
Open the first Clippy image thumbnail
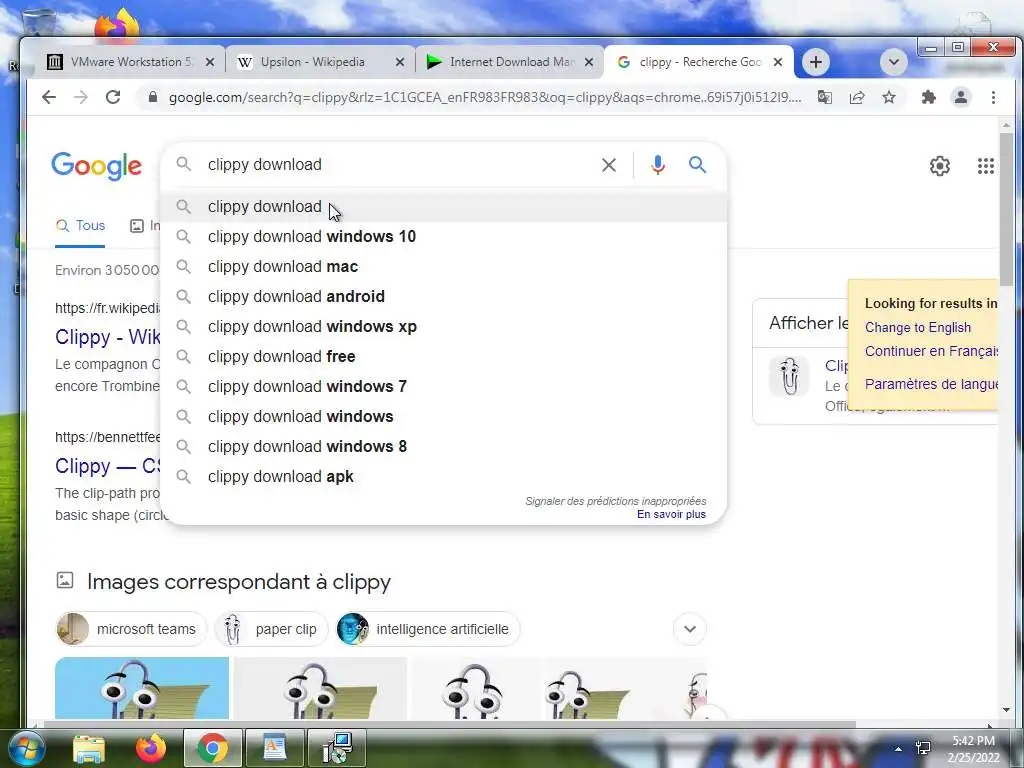click(142, 688)
